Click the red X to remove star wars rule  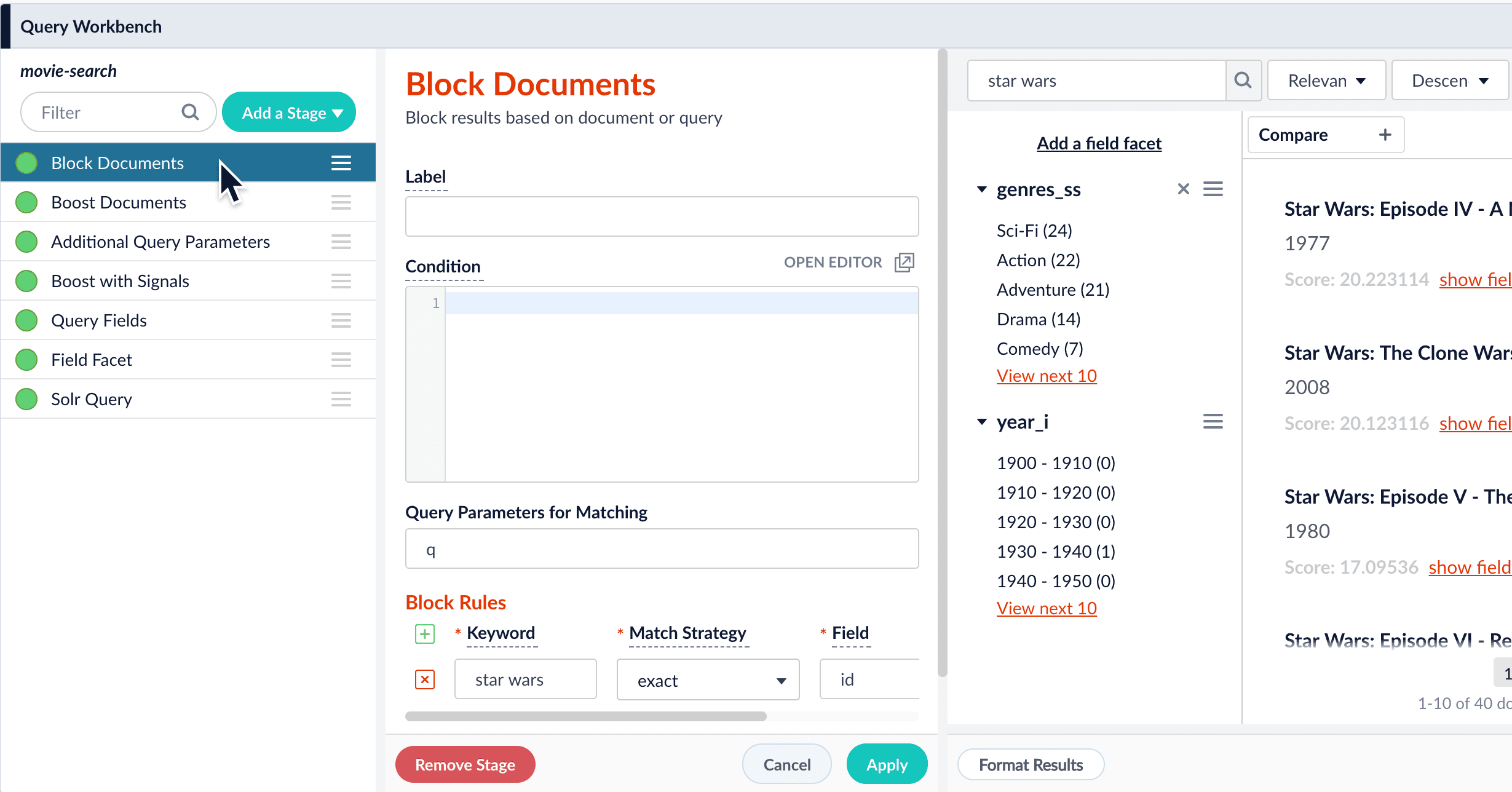pyautogui.click(x=425, y=679)
